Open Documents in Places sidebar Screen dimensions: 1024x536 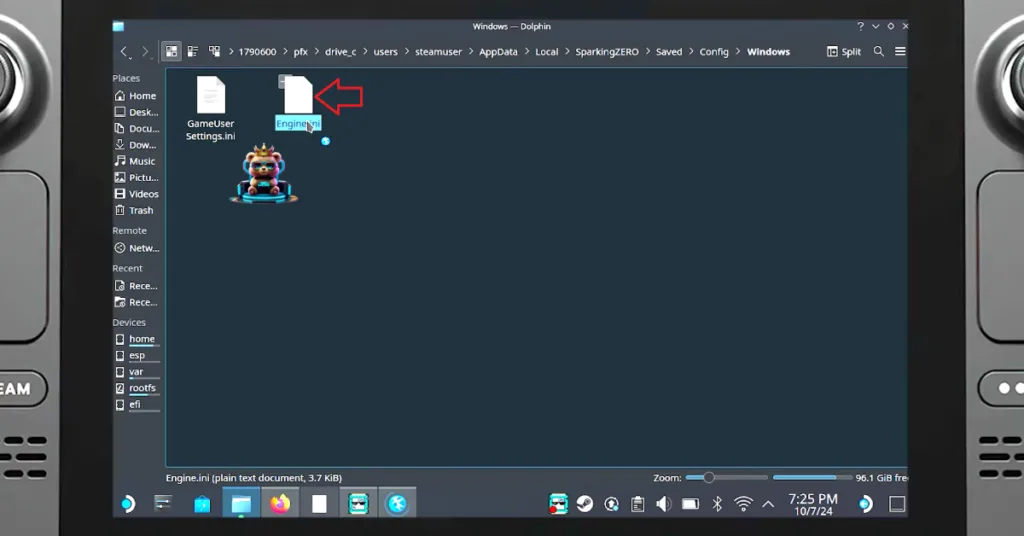click(x=136, y=128)
